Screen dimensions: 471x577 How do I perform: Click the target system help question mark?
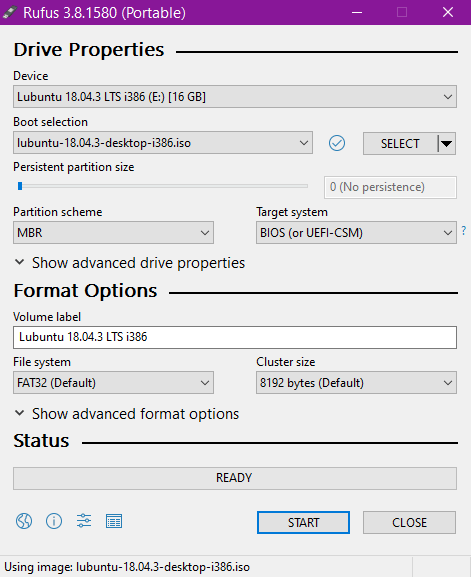coord(464,231)
